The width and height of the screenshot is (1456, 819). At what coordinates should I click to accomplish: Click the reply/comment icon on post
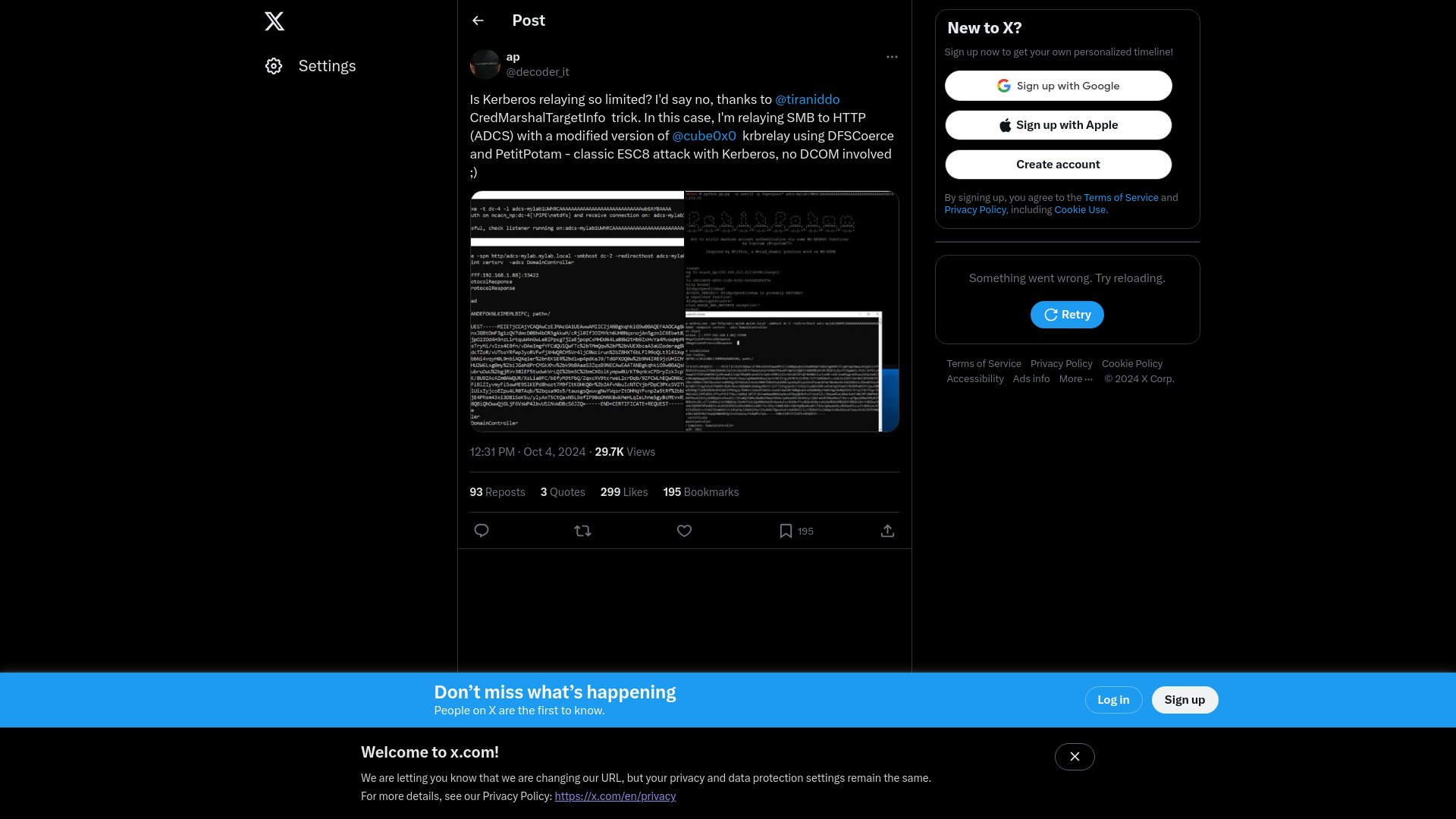(x=481, y=530)
